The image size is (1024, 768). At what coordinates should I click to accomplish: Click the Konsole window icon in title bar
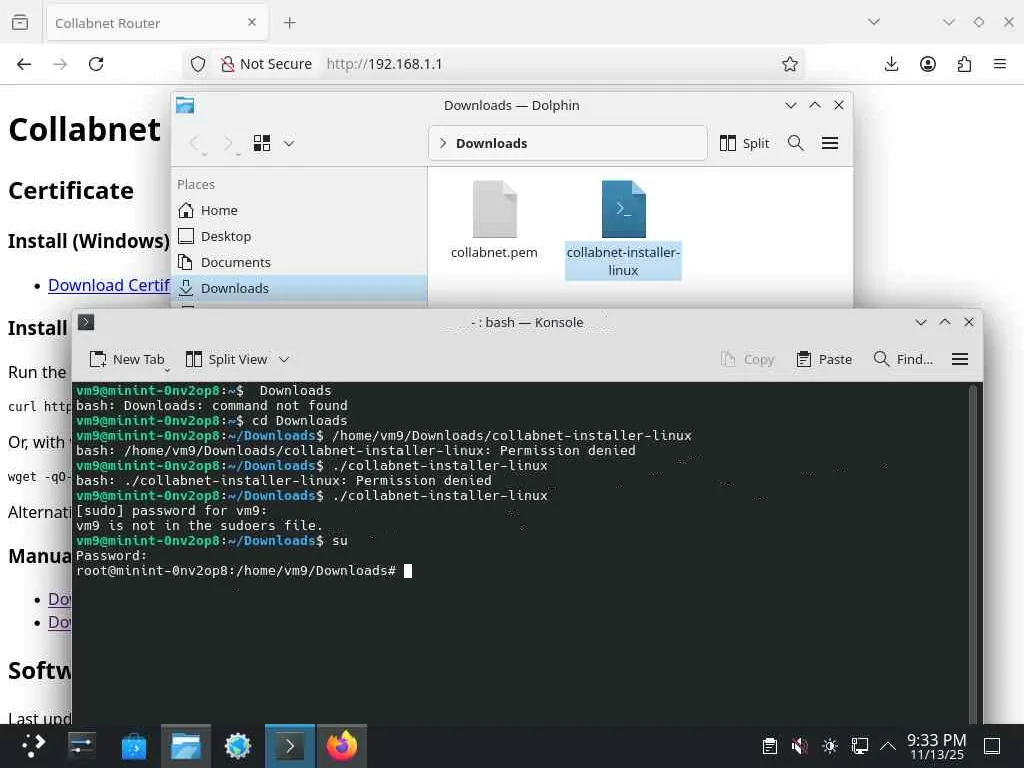pos(86,322)
